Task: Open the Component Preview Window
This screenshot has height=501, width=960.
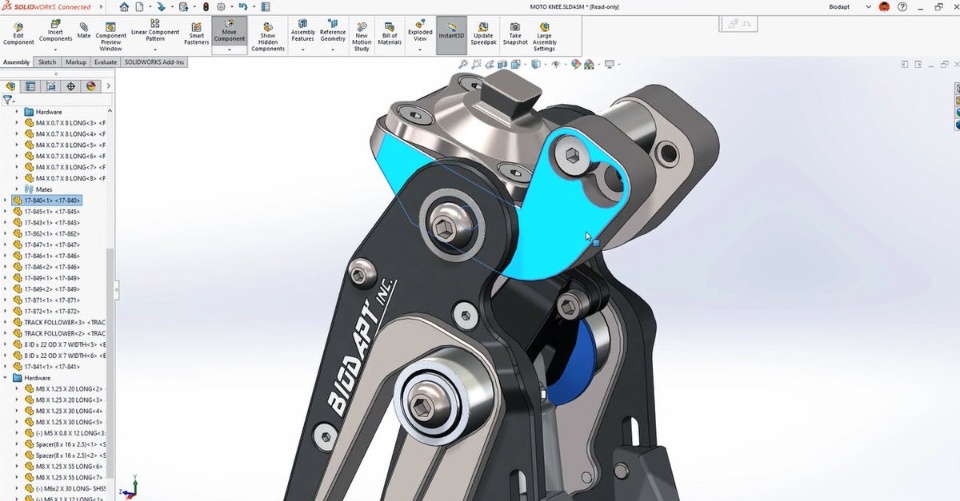Action: (x=111, y=37)
